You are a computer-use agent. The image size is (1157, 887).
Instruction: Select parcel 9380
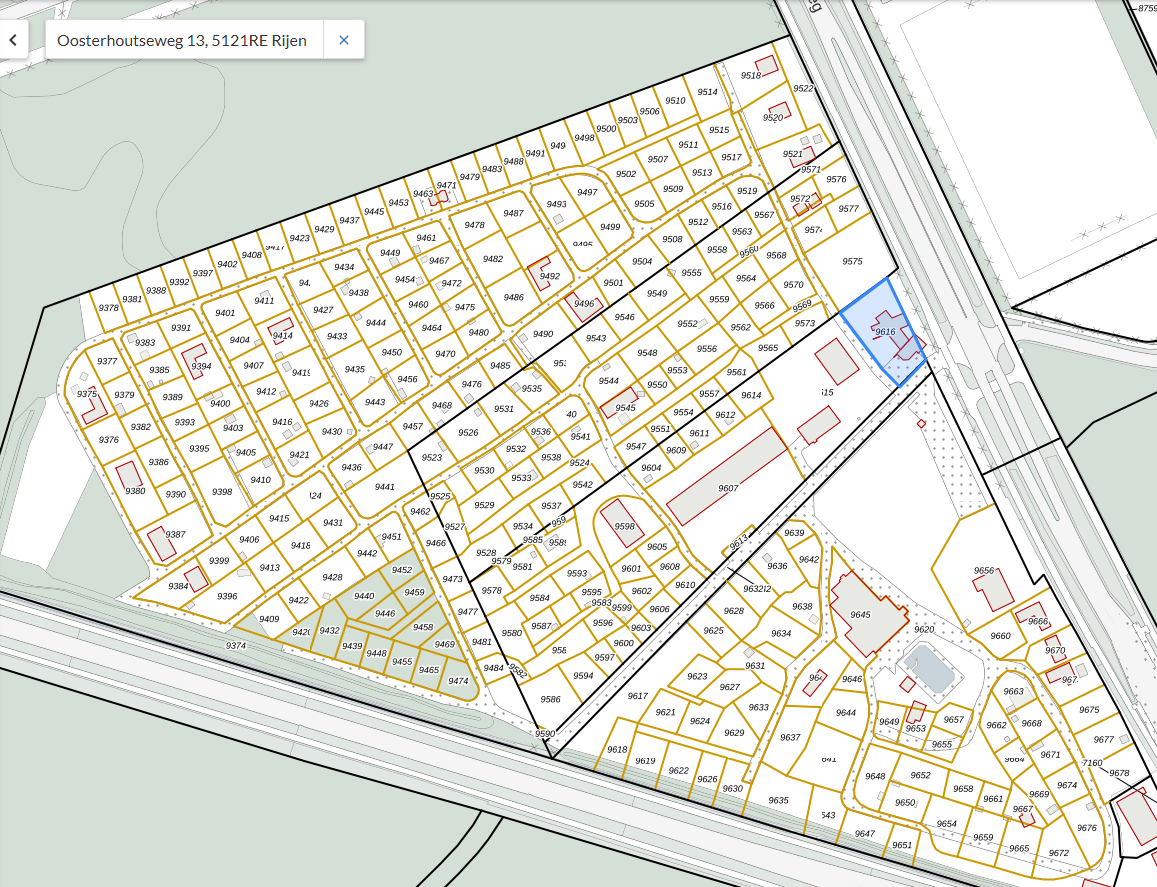coord(135,491)
